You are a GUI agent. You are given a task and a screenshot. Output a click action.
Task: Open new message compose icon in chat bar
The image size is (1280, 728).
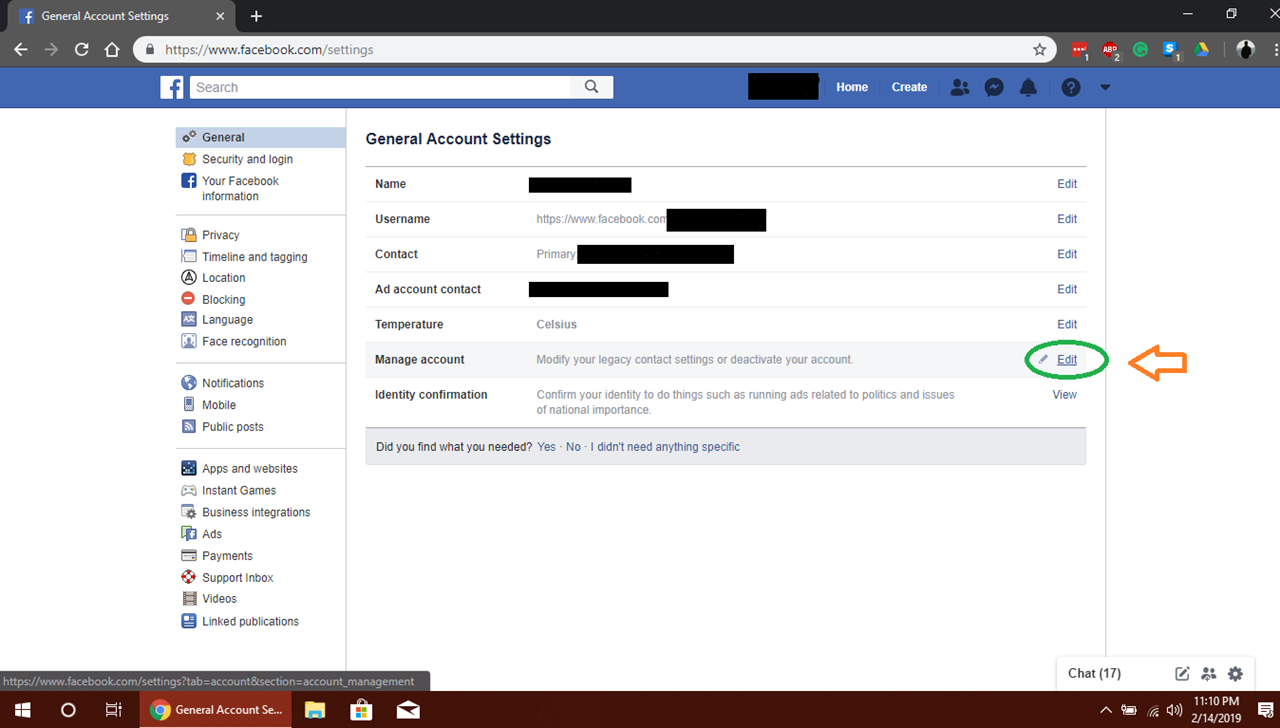click(x=1182, y=673)
